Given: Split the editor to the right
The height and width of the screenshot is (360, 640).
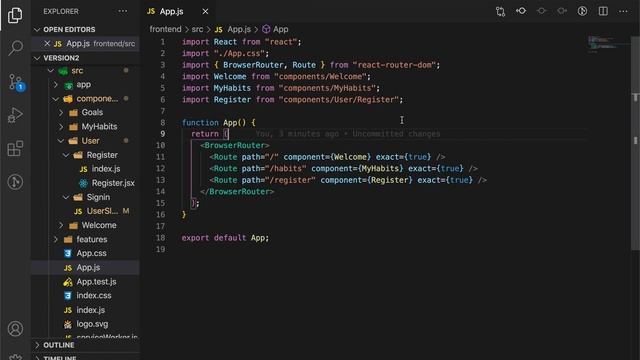Looking at the screenshot, I should 603,11.
